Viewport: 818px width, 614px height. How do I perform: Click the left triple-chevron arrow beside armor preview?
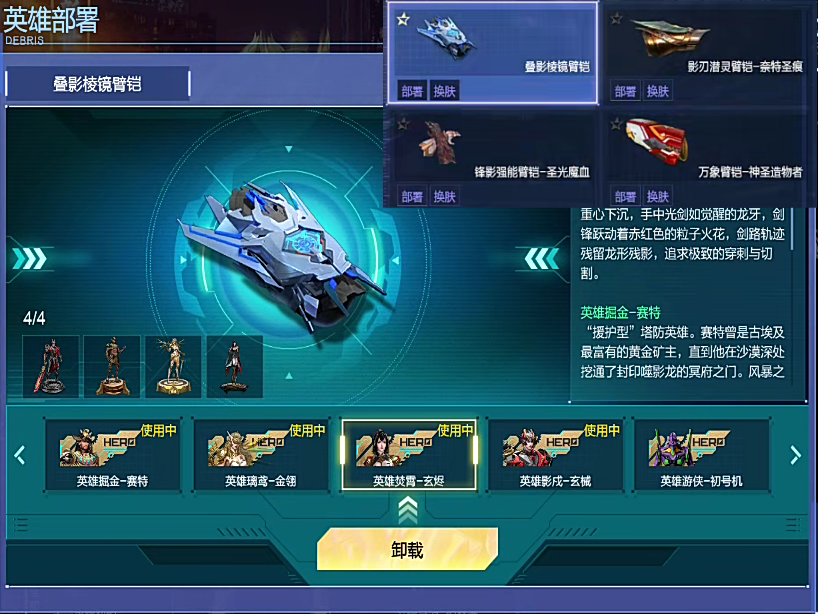tap(30, 259)
